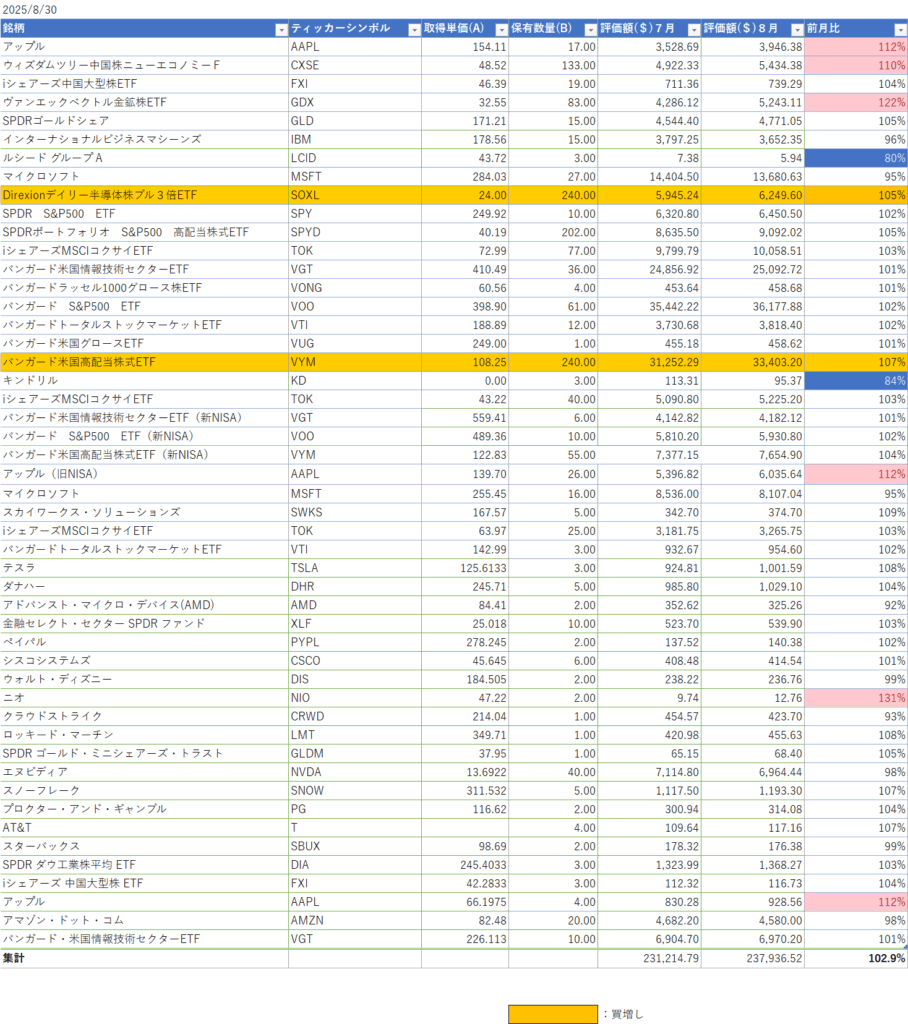Screen dimensions: 908x1024
Task: Open the 評価額($)8月 column filter dropdown
Action: click(x=797, y=29)
